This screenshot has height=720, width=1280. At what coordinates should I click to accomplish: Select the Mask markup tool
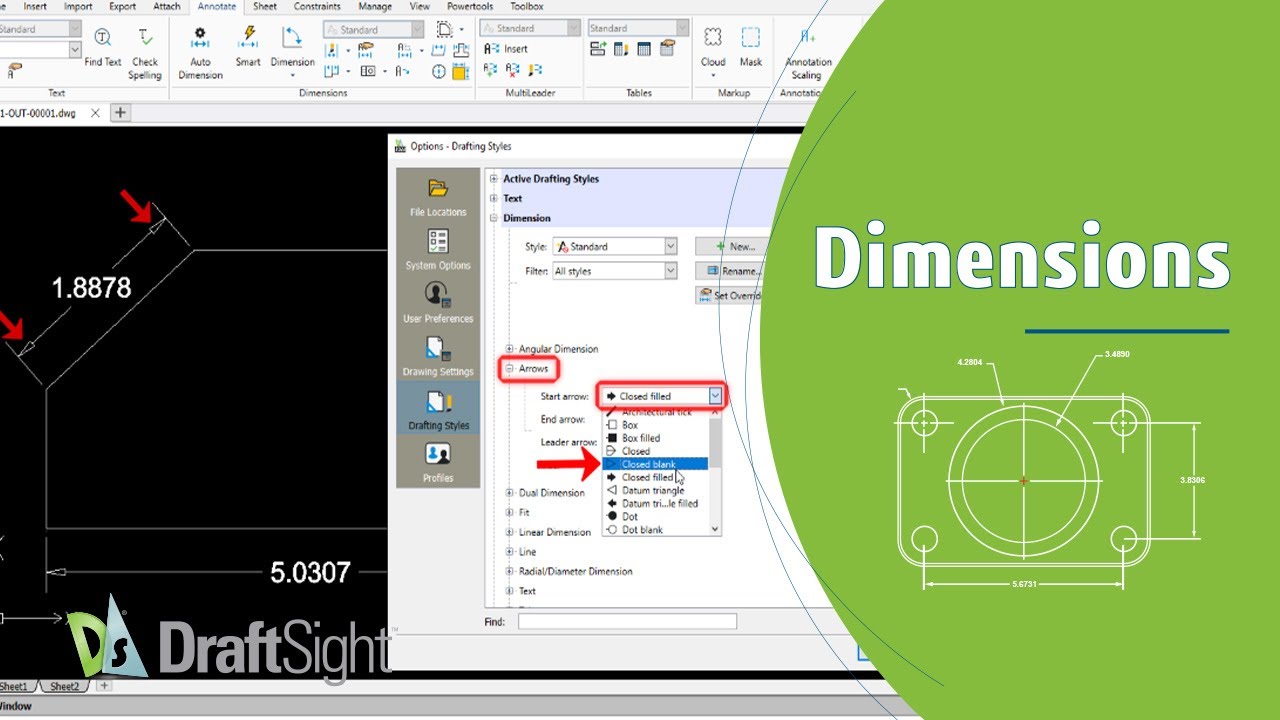click(x=751, y=47)
